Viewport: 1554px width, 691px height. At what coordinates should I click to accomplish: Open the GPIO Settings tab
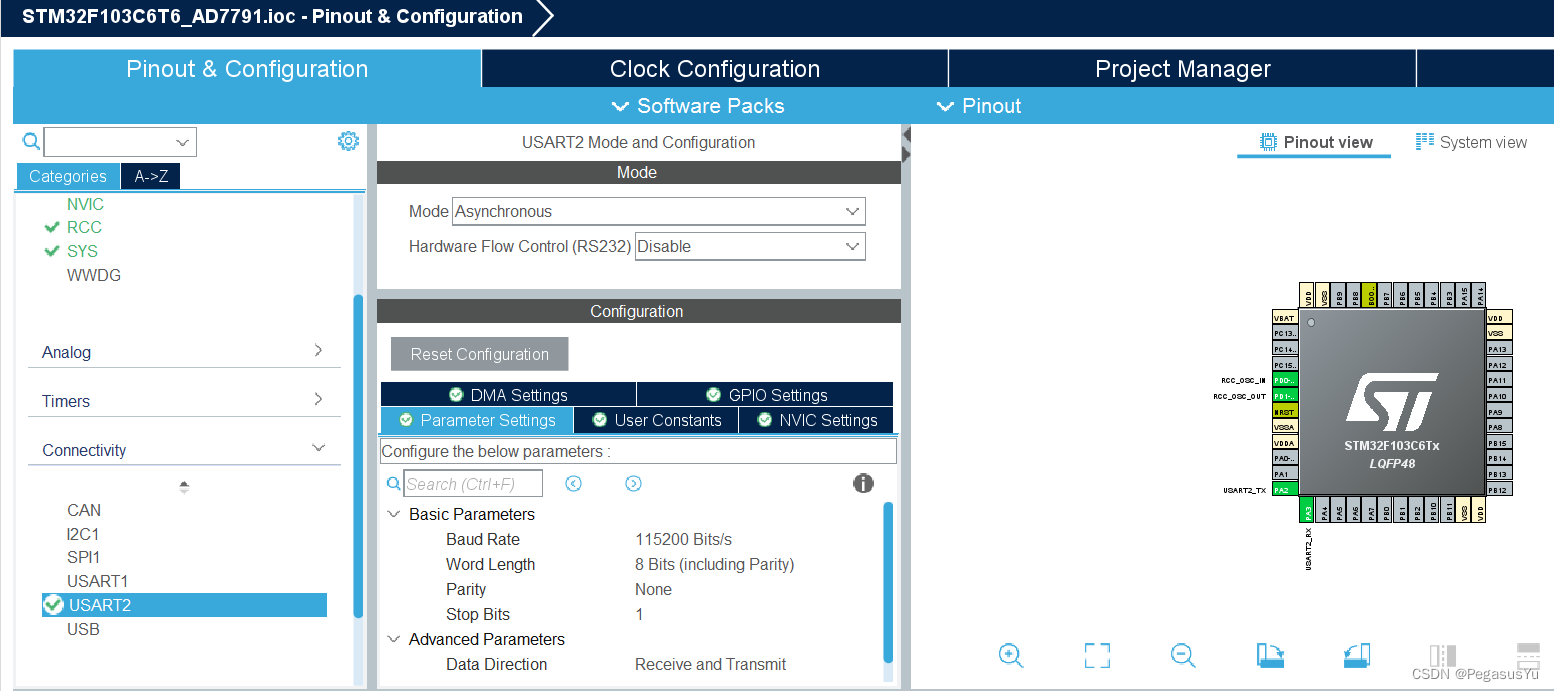(x=765, y=395)
